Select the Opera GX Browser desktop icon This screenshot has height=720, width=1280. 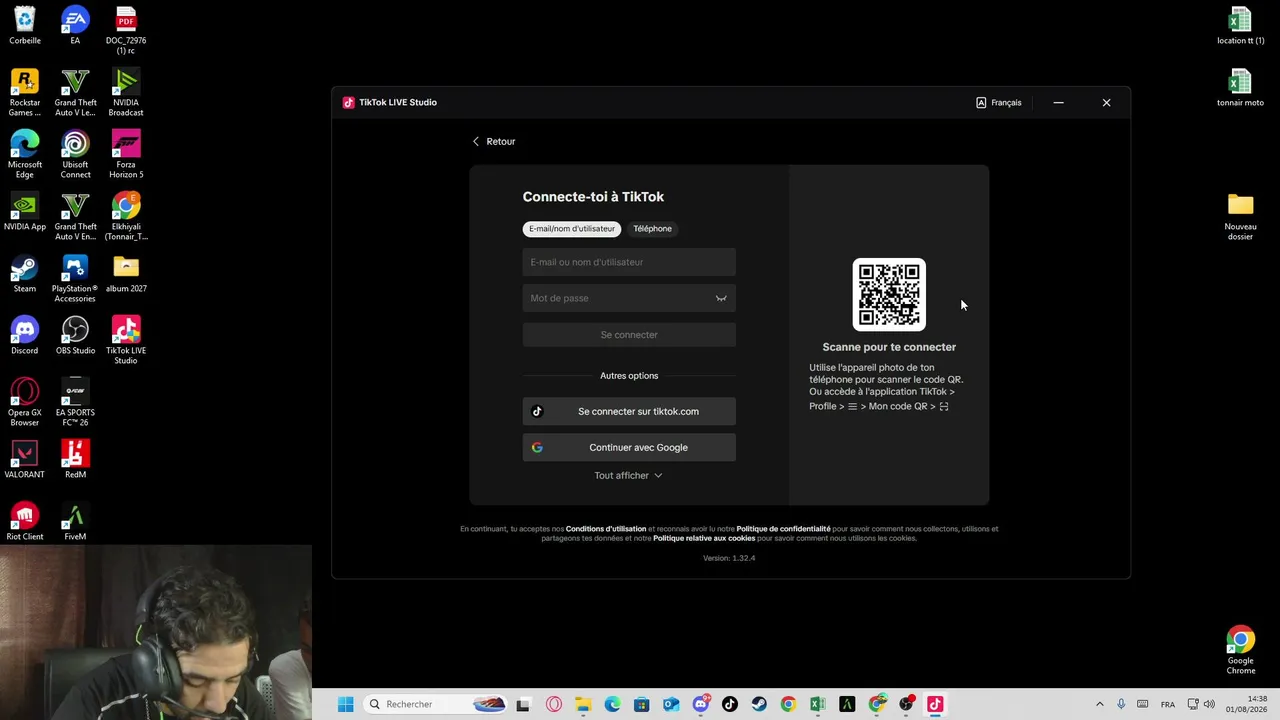[x=25, y=403]
